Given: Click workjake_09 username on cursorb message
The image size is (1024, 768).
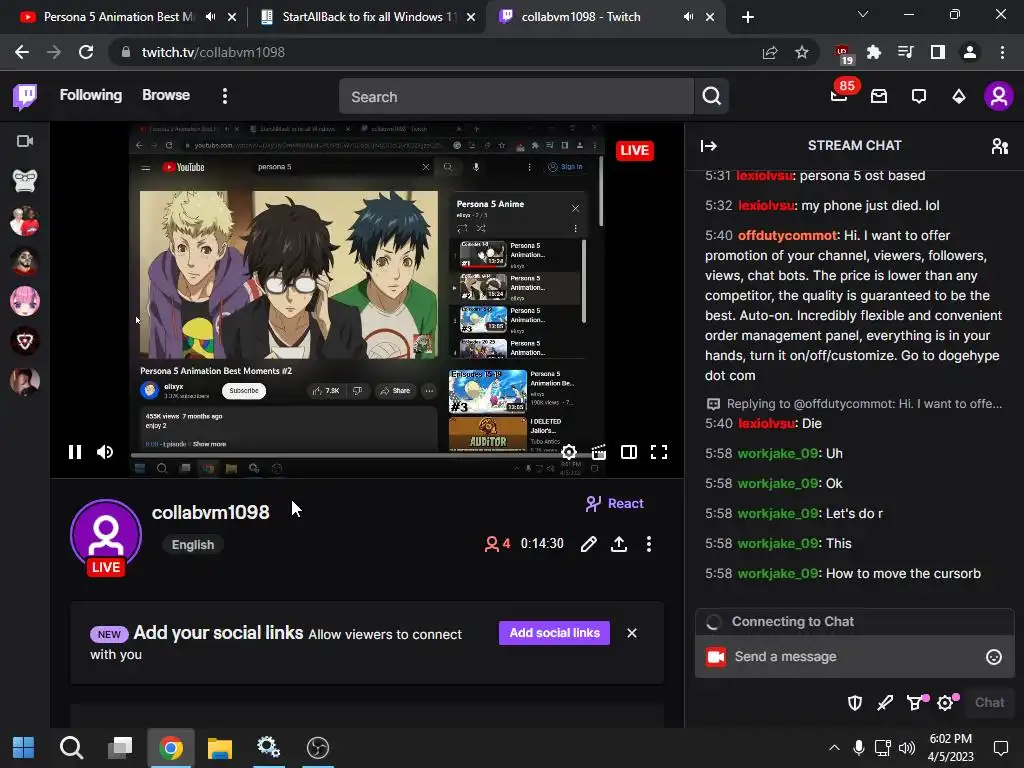Looking at the screenshot, I should pos(777,573).
